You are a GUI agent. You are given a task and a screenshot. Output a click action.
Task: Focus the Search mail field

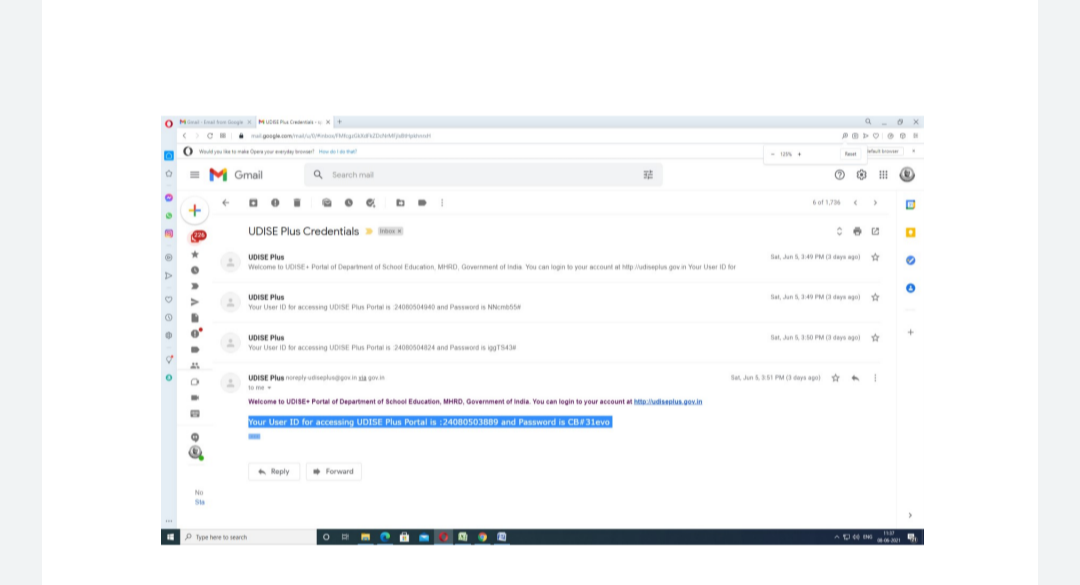(482, 175)
